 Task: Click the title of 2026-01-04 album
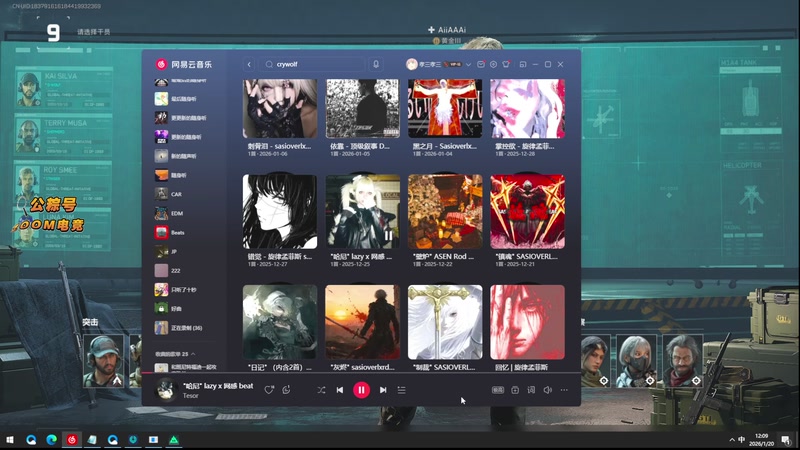point(444,146)
